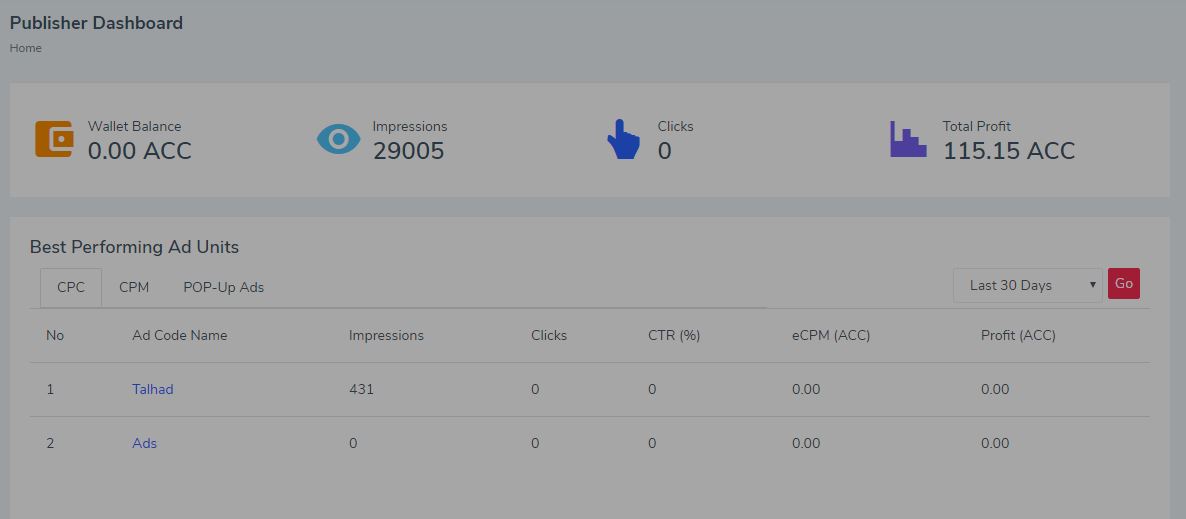Click the Impressions column header
Screen dimensions: 1186x519
pyautogui.click(x=387, y=335)
